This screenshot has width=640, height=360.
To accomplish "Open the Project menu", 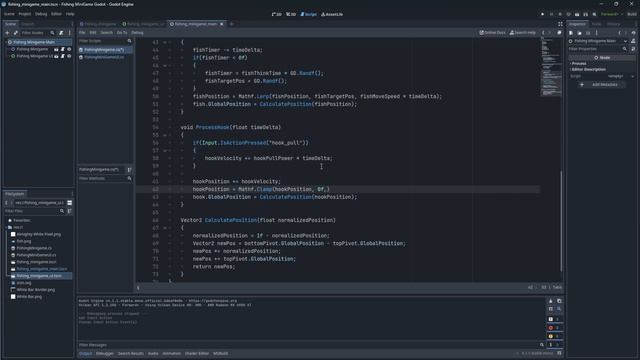I will (x=24, y=14).
